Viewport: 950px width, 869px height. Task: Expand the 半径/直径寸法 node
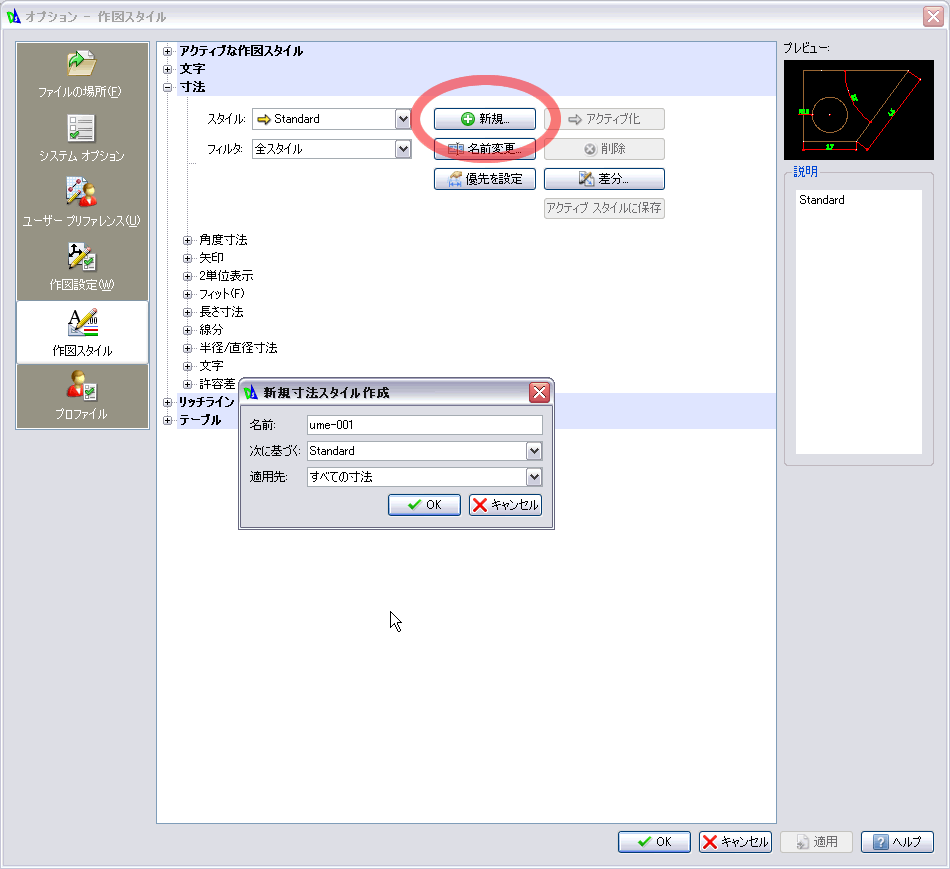click(x=188, y=348)
